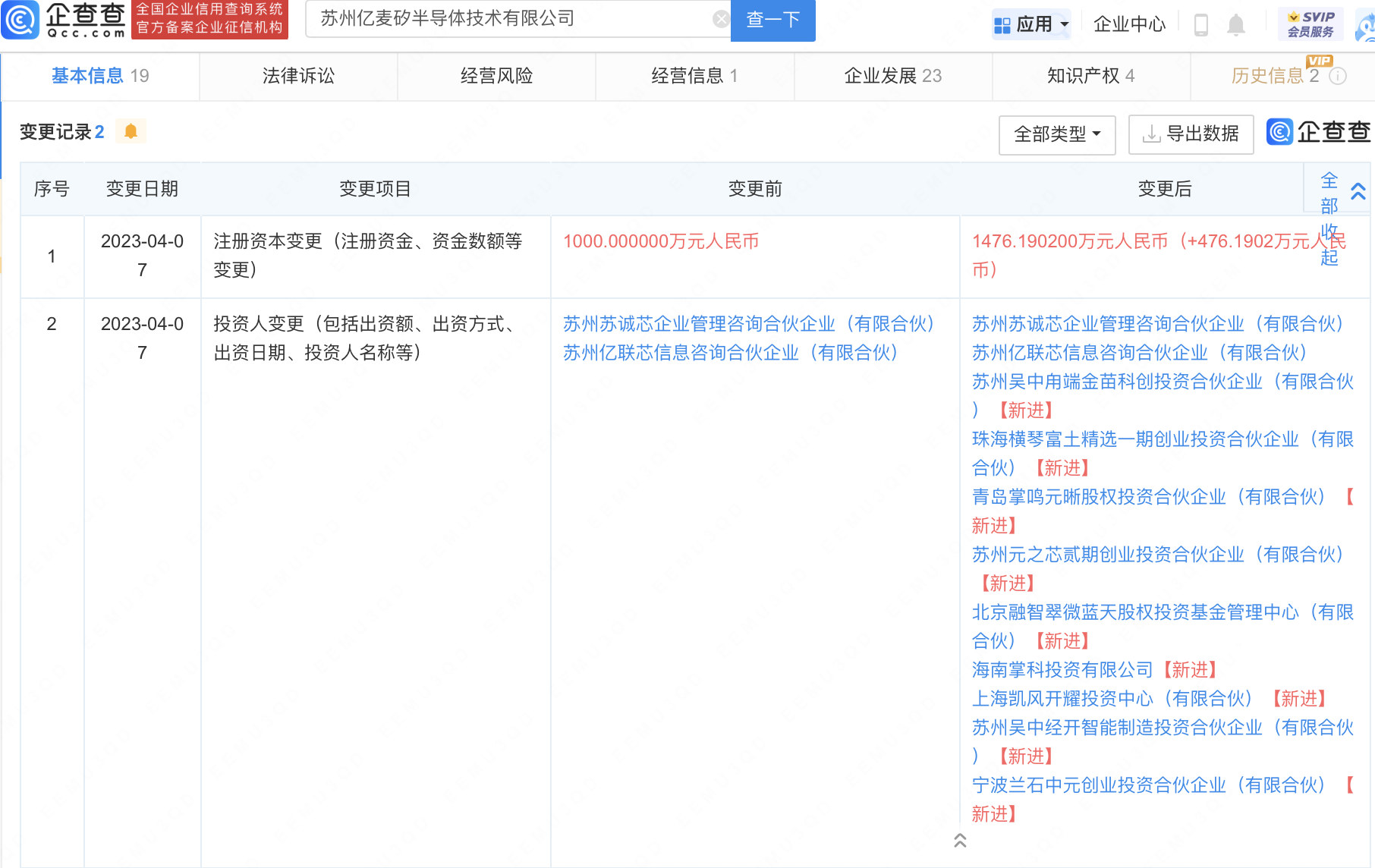Click the 变更日期 column header
Image resolution: width=1375 pixels, height=868 pixels.
point(142,189)
